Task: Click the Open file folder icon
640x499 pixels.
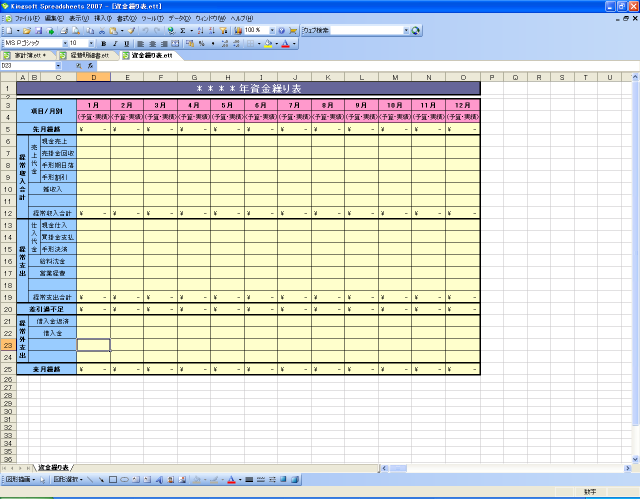Action: 27,31
